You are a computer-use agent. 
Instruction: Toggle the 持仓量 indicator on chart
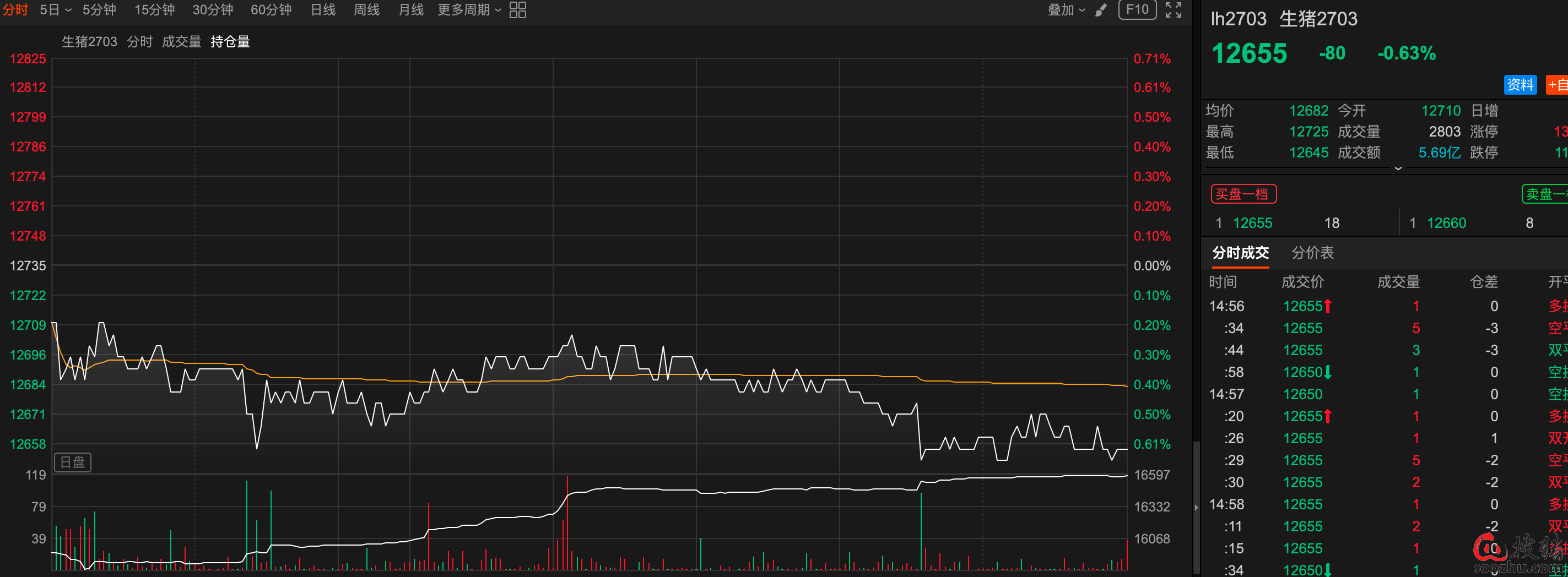(230, 41)
